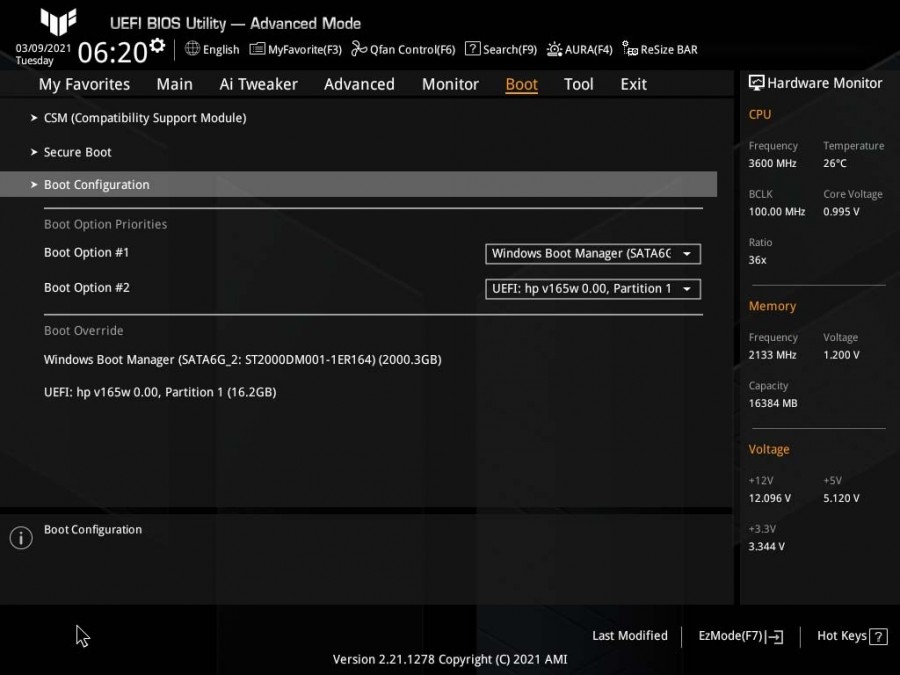Click CPU temperature value 26°C
This screenshot has height=675, width=900.
pos(835,164)
